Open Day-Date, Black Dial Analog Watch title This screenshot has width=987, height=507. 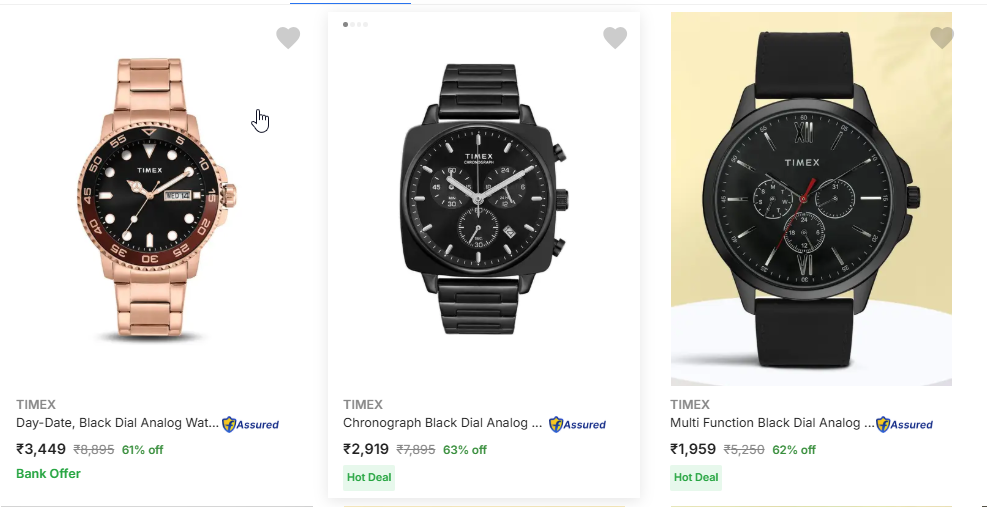117,423
